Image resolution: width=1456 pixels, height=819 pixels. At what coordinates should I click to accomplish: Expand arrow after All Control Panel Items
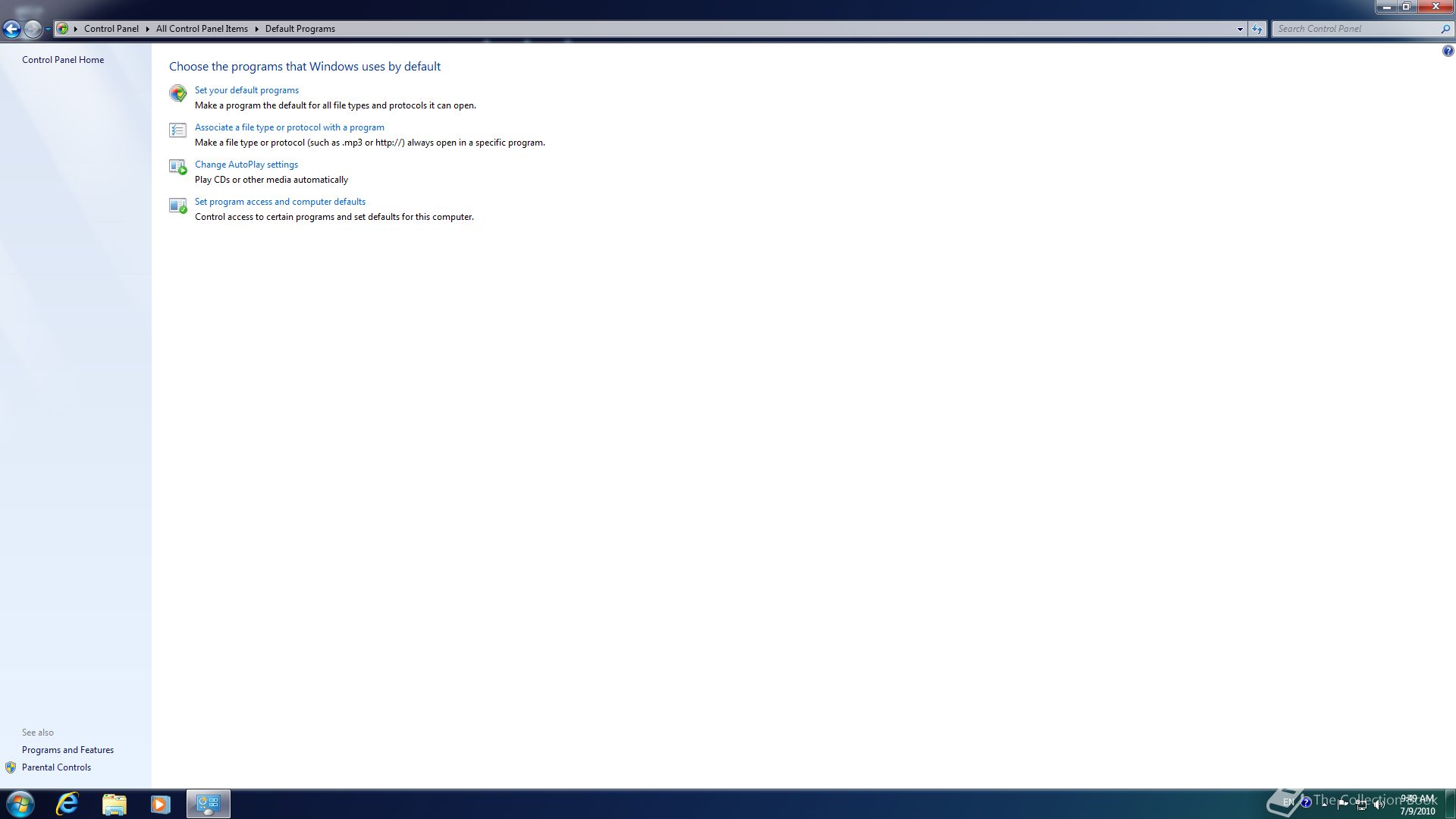(x=256, y=29)
